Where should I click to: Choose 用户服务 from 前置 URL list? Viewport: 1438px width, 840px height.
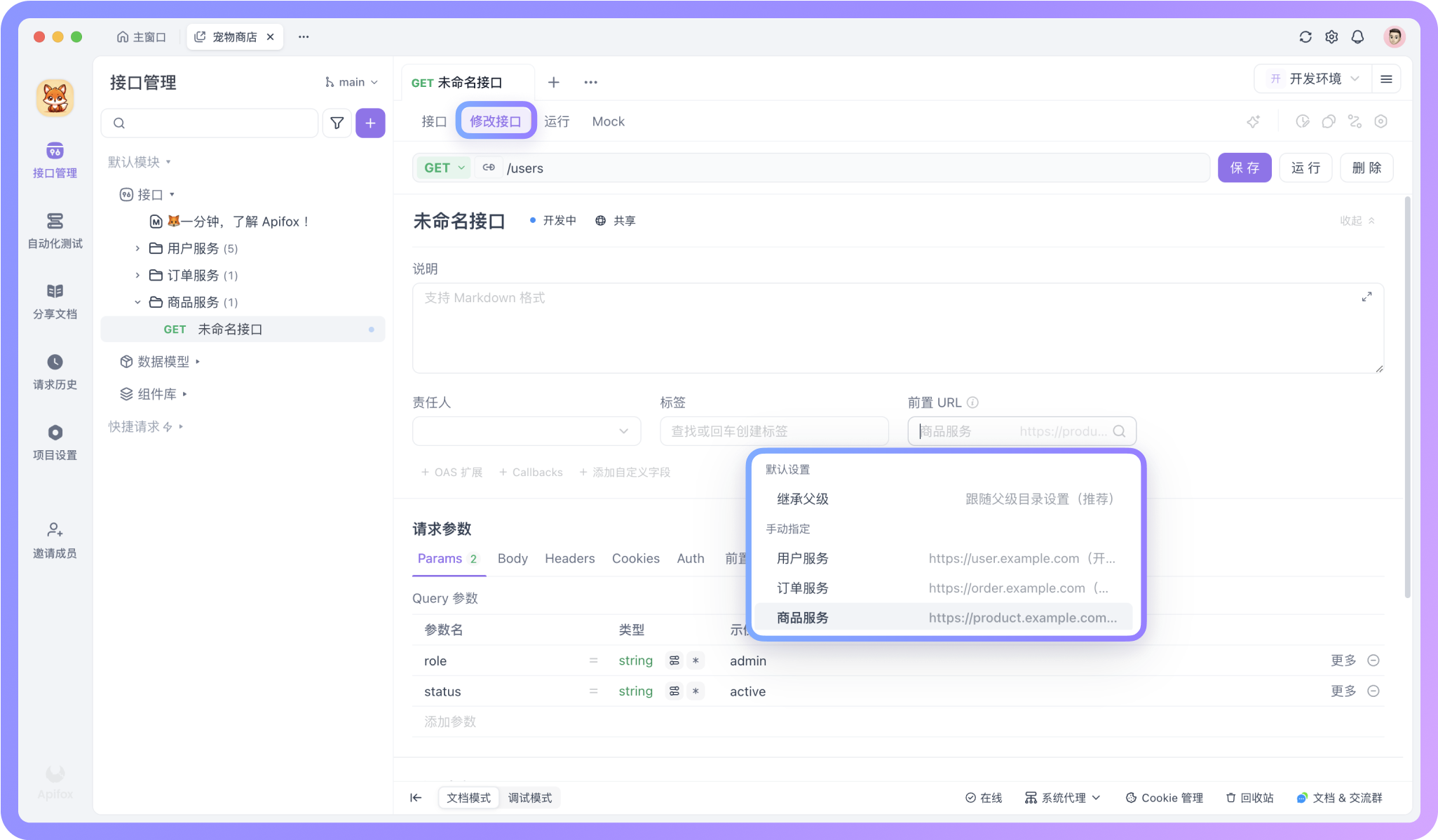pos(944,559)
